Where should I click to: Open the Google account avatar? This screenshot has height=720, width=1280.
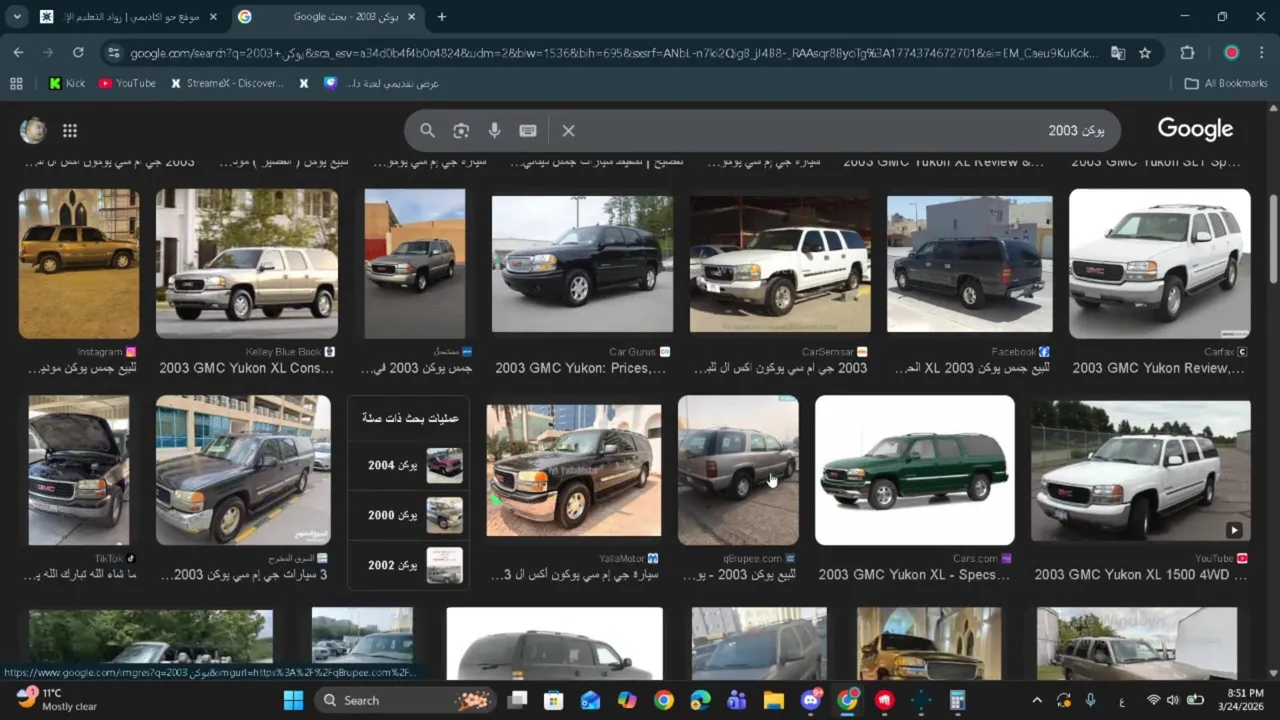33,130
